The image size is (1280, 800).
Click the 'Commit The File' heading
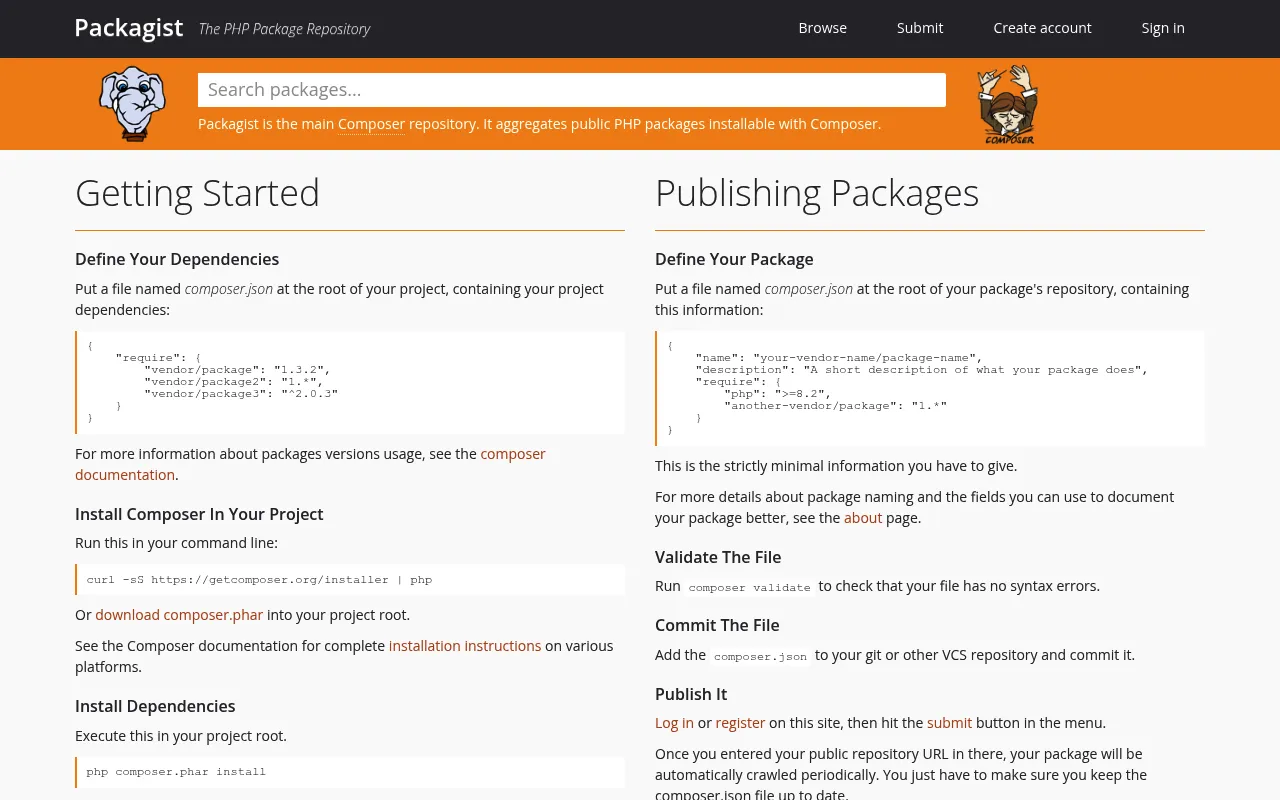[x=717, y=625]
